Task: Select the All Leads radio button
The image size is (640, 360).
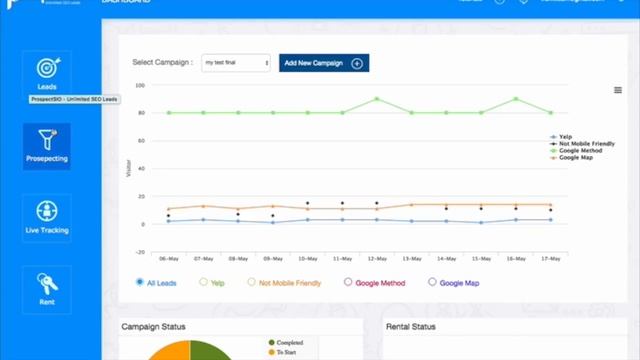Action: [x=140, y=282]
